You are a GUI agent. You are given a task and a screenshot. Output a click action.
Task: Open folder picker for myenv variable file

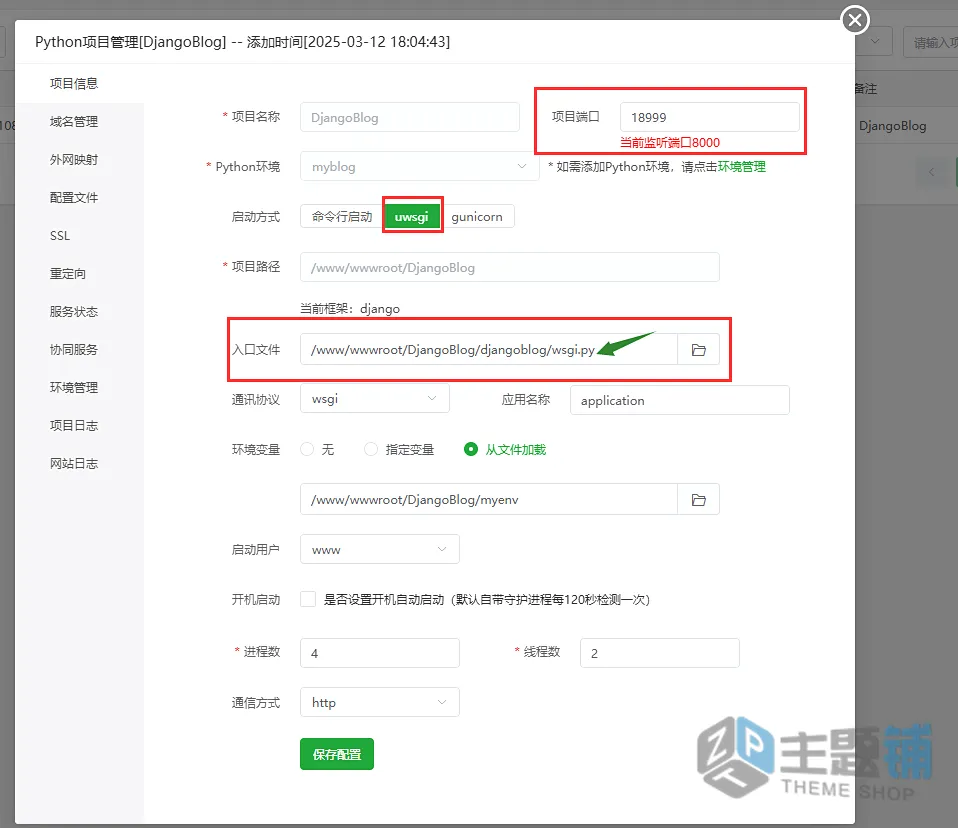(x=698, y=500)
